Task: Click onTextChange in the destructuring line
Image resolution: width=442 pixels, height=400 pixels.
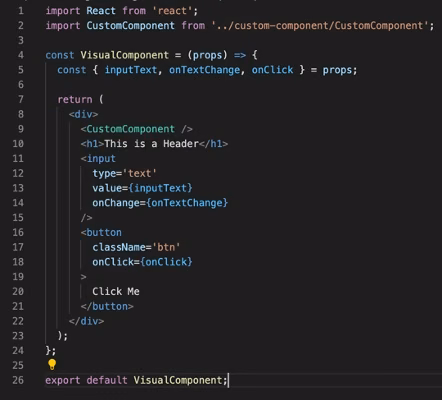Action: pos(204,70)
